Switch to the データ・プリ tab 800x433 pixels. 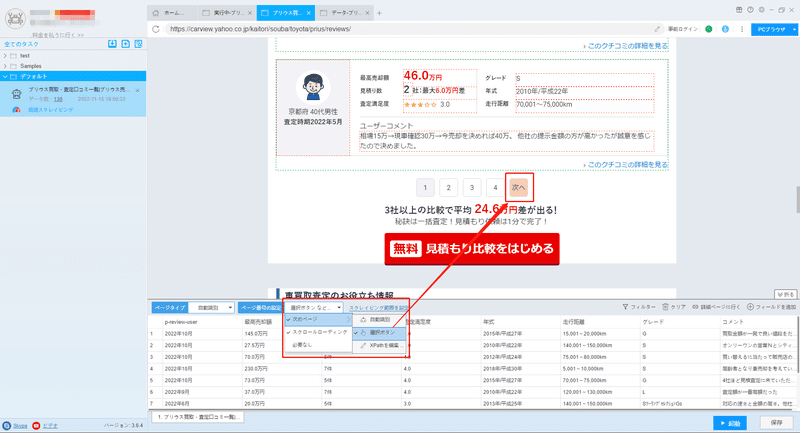point(344,13)
